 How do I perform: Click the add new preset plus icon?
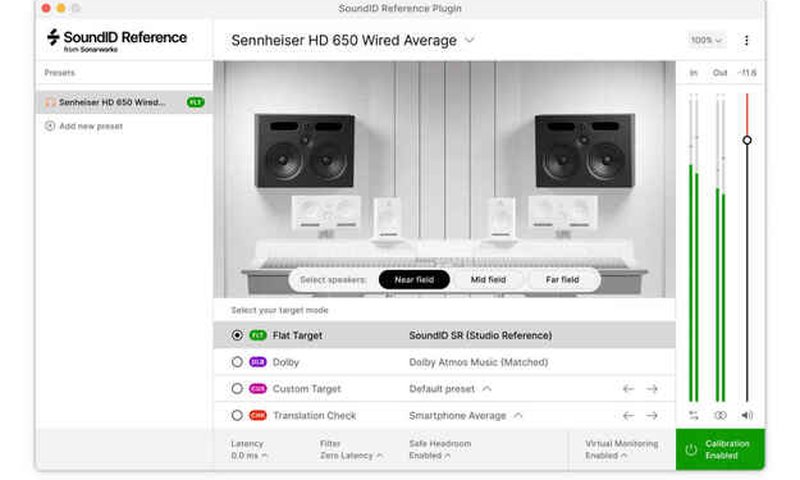(x=50, y=126)
